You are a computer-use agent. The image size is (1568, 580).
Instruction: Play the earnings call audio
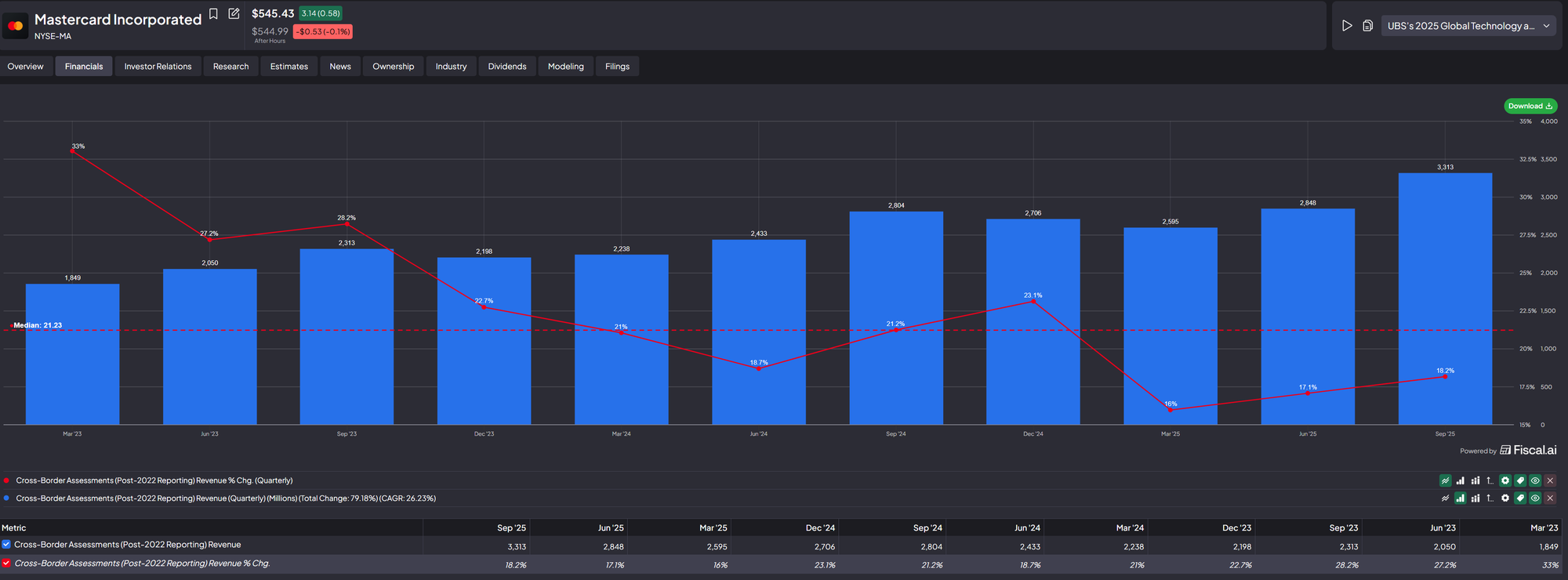coord(1347,26)
